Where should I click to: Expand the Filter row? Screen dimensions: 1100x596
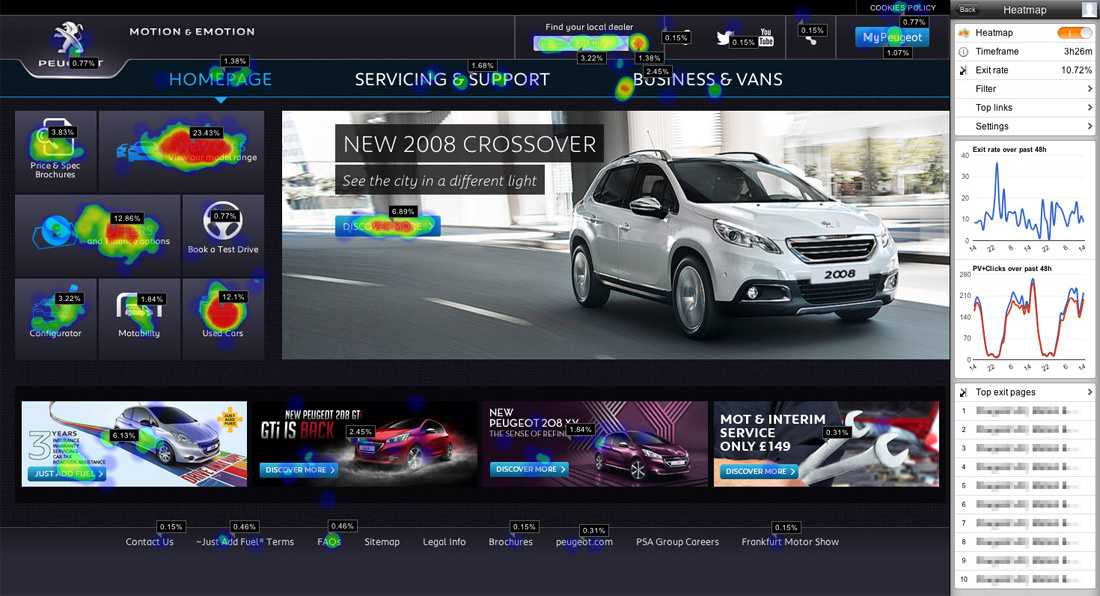(1025, 88)
